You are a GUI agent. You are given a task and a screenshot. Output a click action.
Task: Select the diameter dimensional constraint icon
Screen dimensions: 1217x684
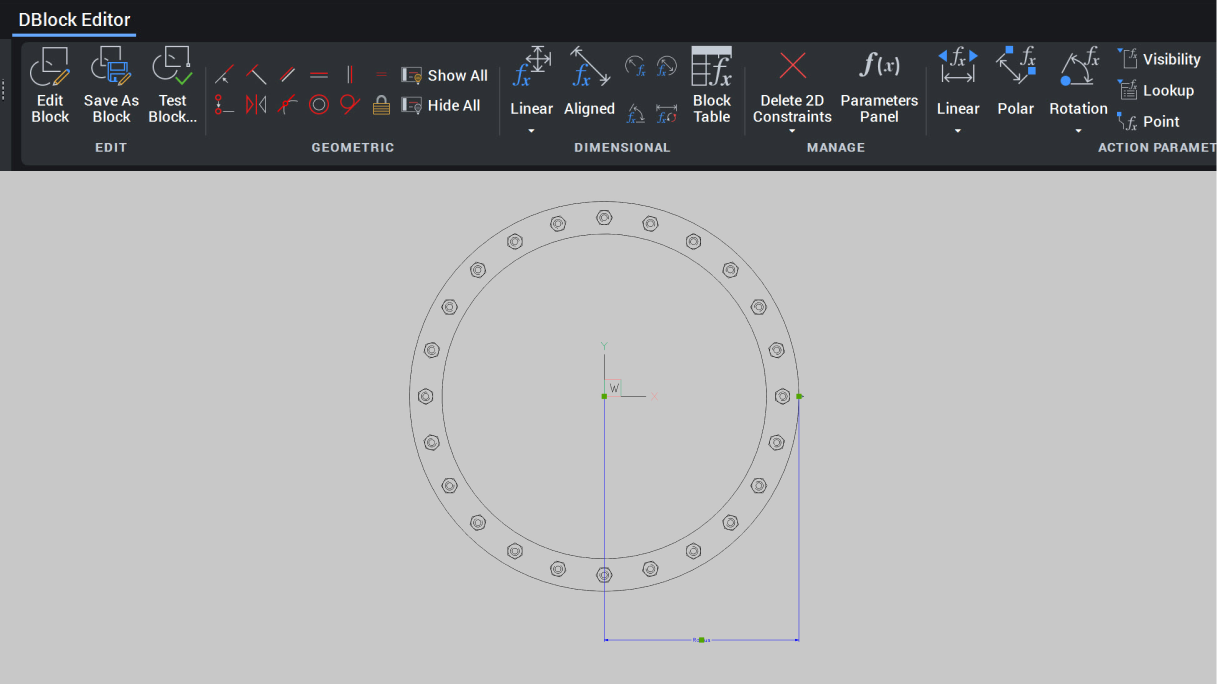[x=667, y=67]
